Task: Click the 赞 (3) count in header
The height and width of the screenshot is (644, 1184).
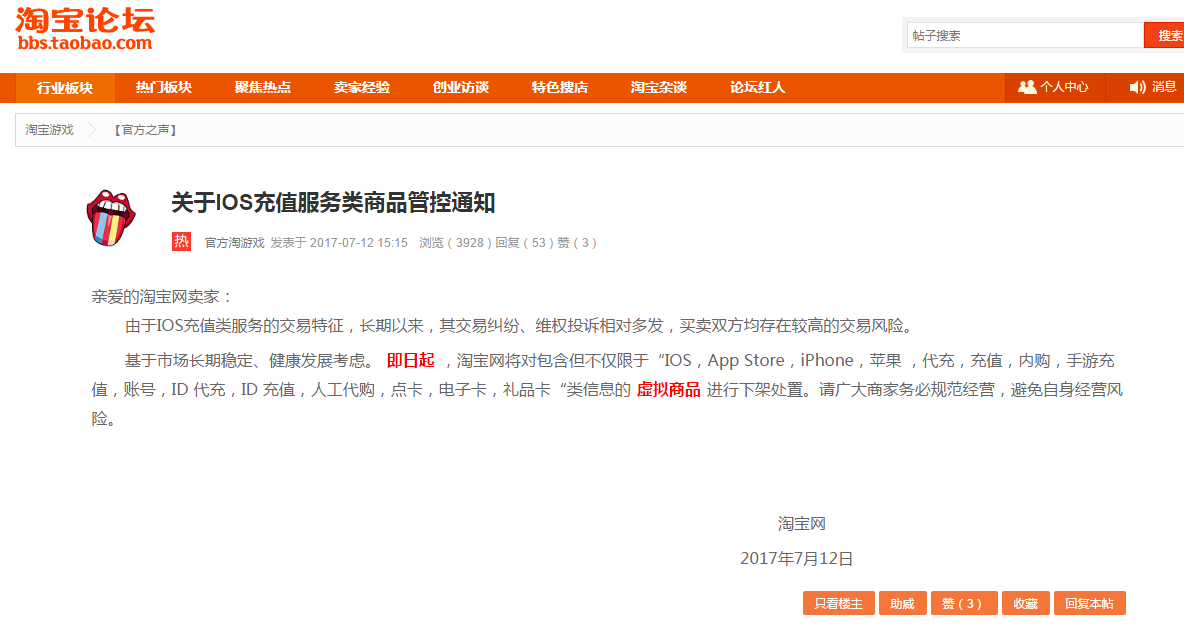Action: click(x=578, y=242)
